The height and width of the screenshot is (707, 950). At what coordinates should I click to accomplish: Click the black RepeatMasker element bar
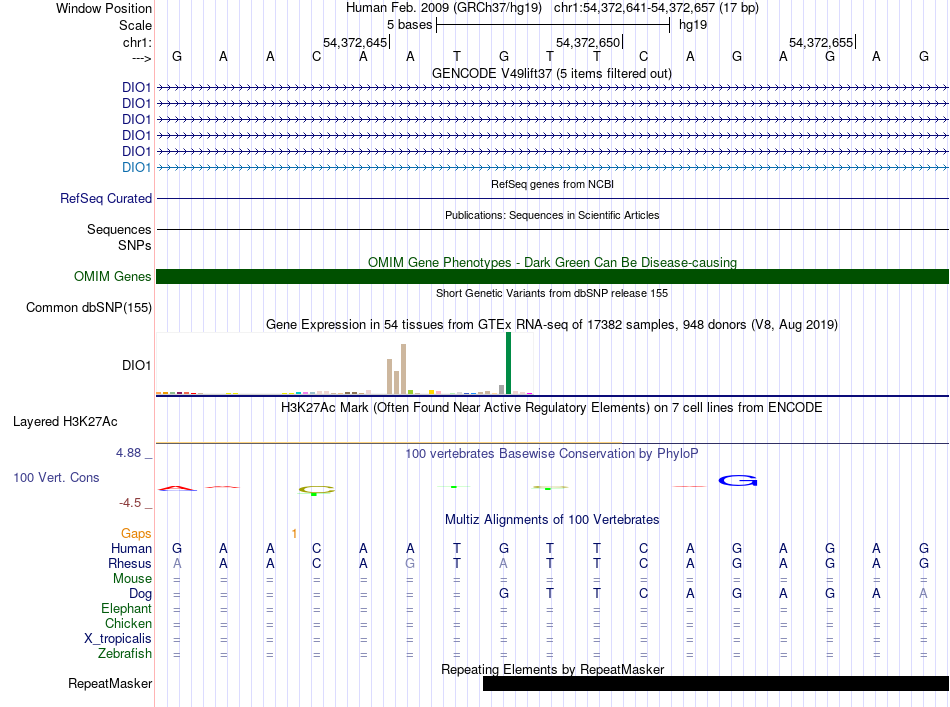tap(715, 684)
